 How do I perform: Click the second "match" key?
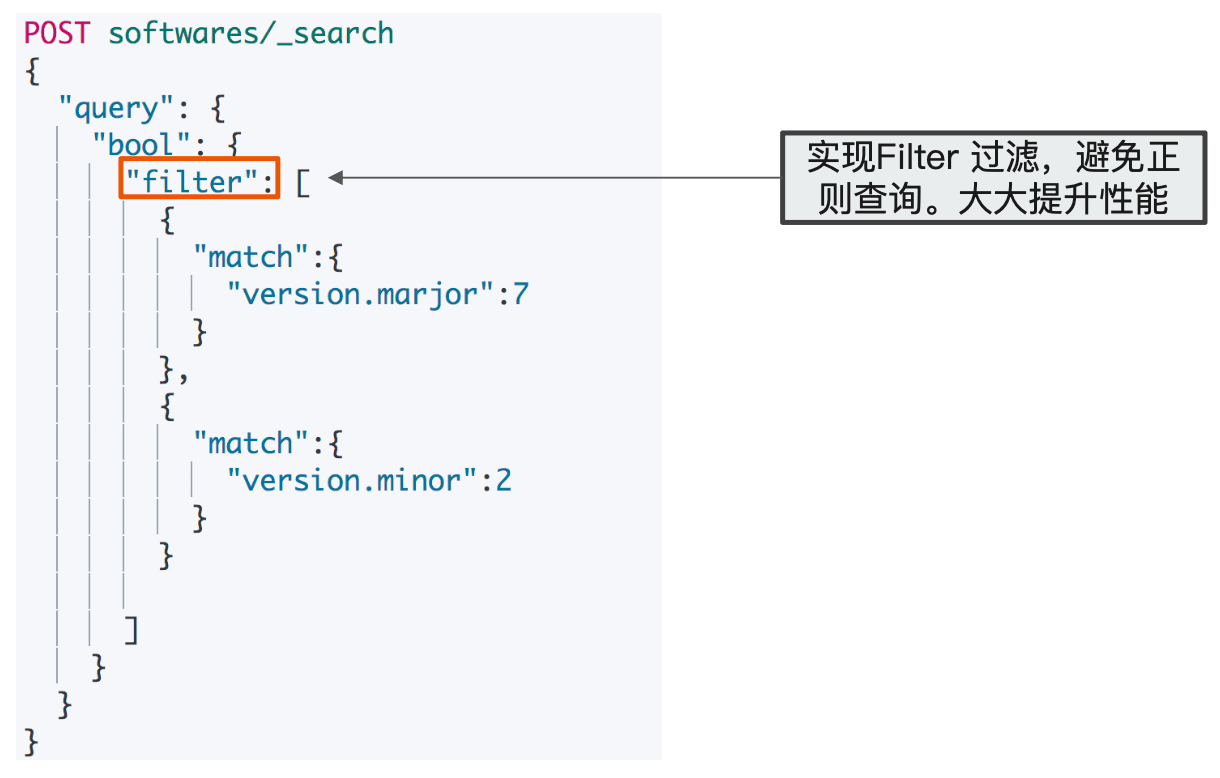(x=250, y=443)
